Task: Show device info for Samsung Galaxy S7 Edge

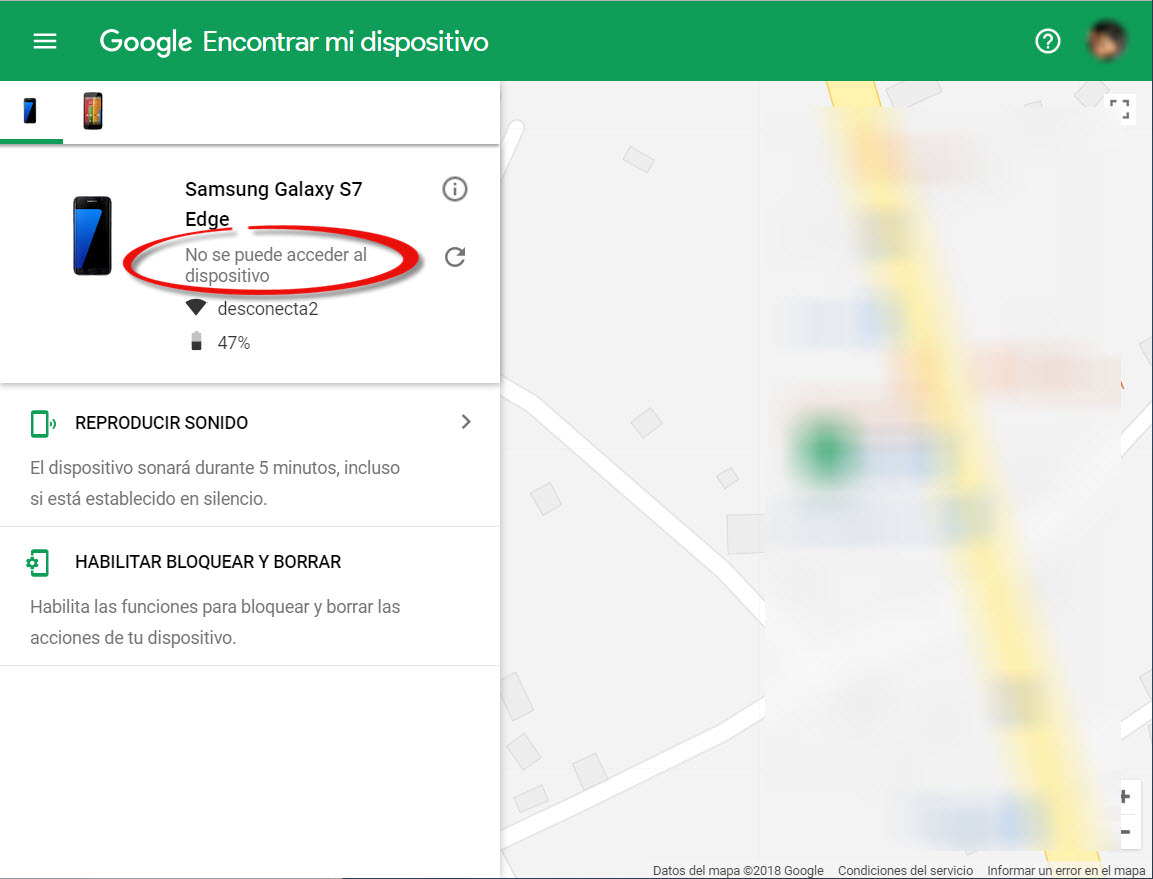Action: (454, 189)
